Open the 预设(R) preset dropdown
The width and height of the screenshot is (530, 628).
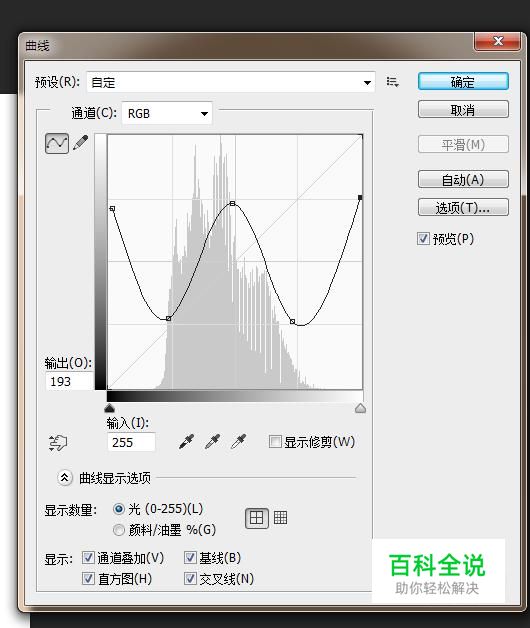[231, 83]
